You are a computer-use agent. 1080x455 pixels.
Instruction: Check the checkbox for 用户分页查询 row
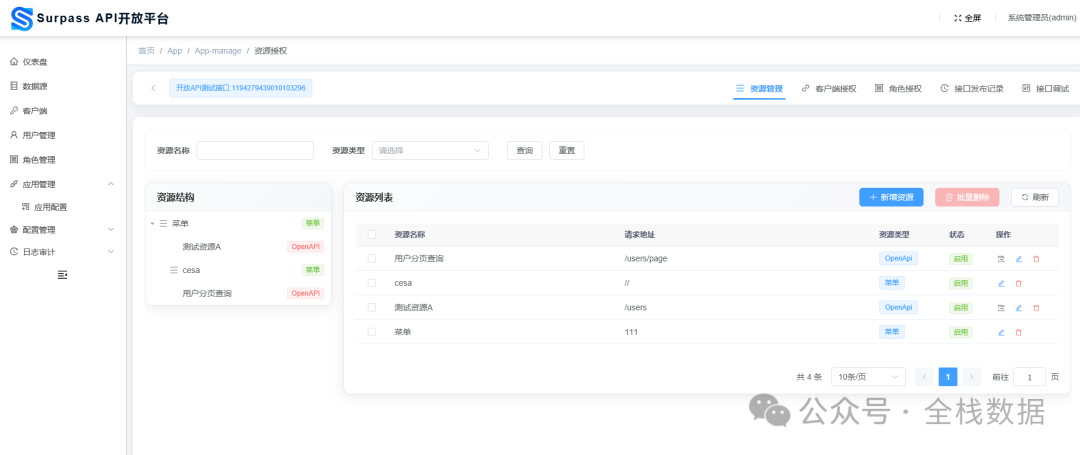point(372,259)
